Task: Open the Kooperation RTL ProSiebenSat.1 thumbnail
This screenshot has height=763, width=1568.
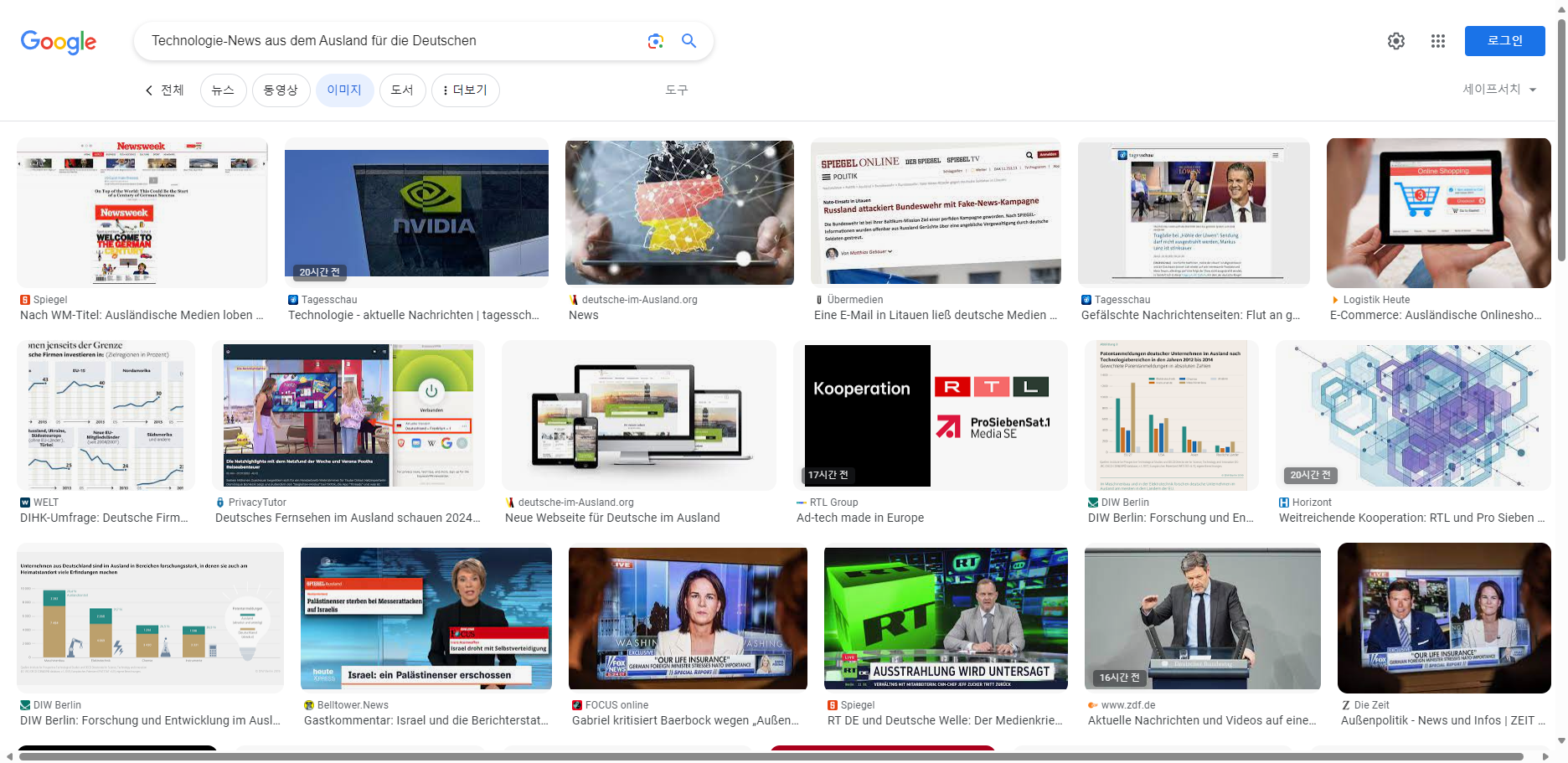Action: (x=931, y=415)
